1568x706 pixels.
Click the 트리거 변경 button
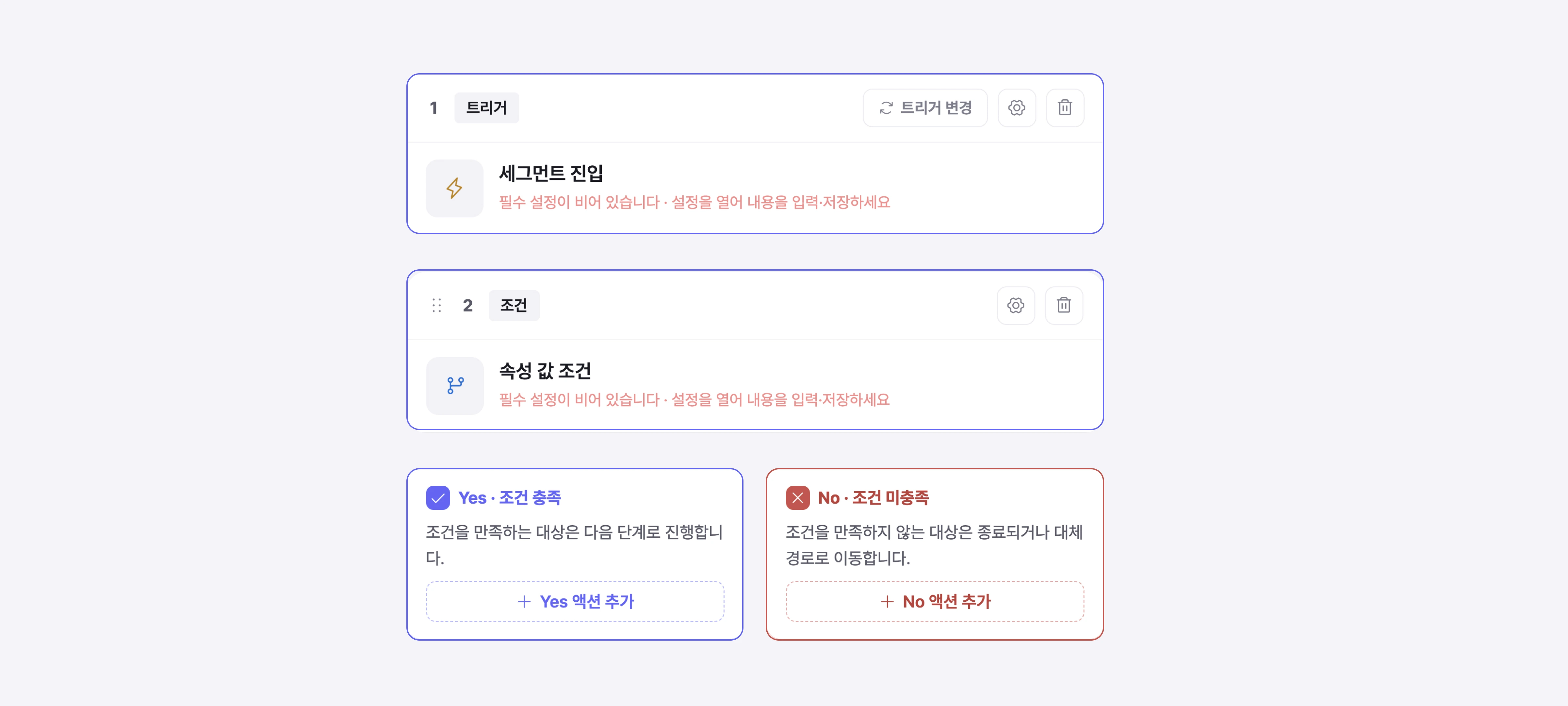pos(924,108)
